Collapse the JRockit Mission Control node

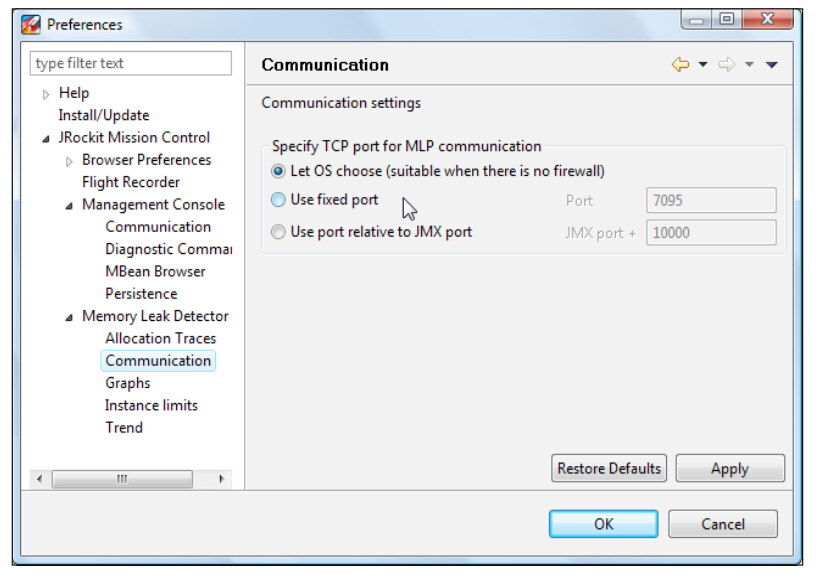tap(46, 138)
